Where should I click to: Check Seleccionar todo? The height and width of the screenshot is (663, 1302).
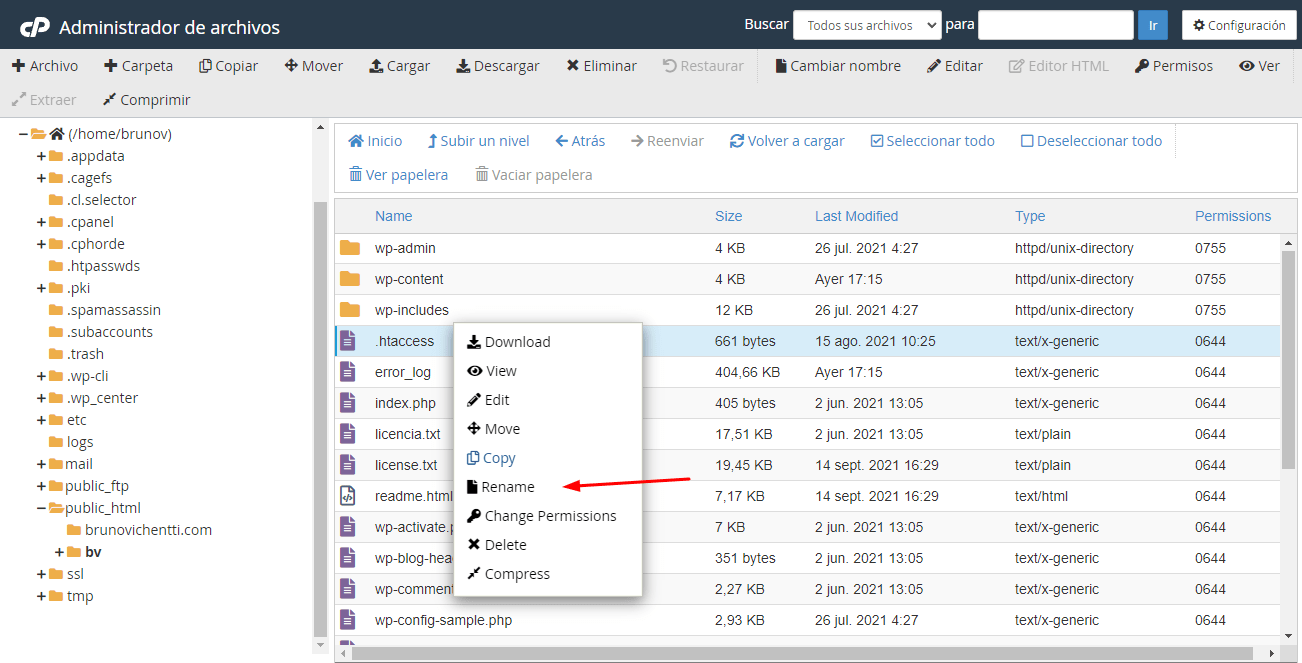click(x=932, y=141)
